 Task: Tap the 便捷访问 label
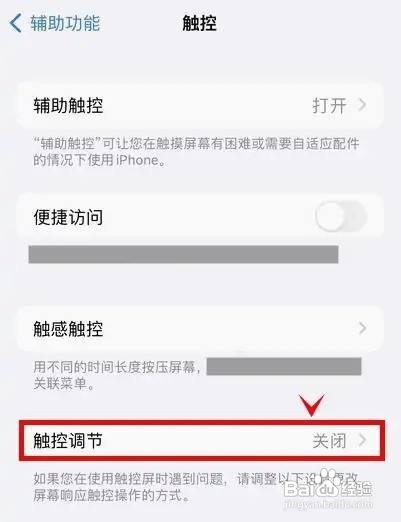click(x=68, y=217)
